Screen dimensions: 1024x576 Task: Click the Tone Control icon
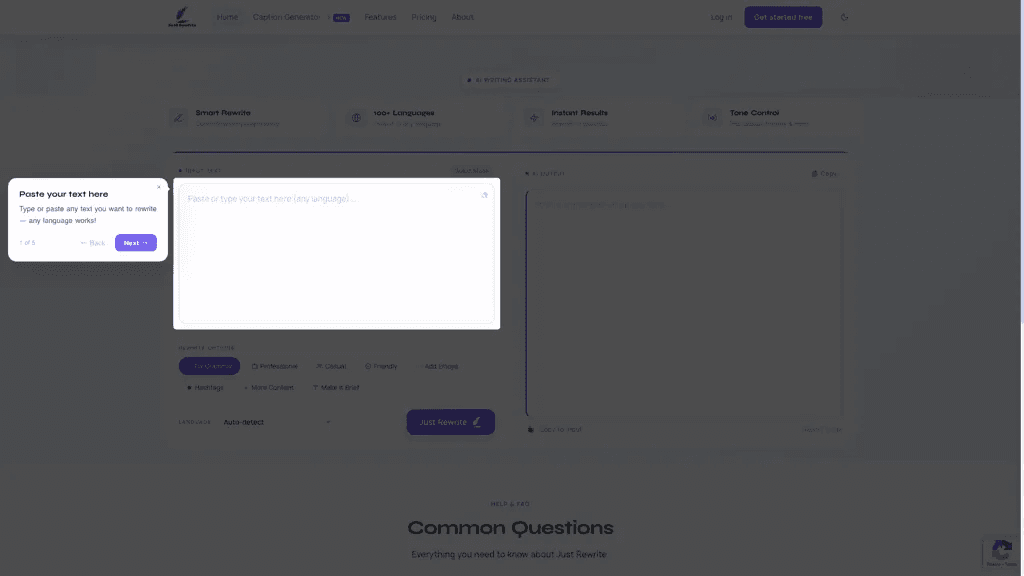[712, 118]
